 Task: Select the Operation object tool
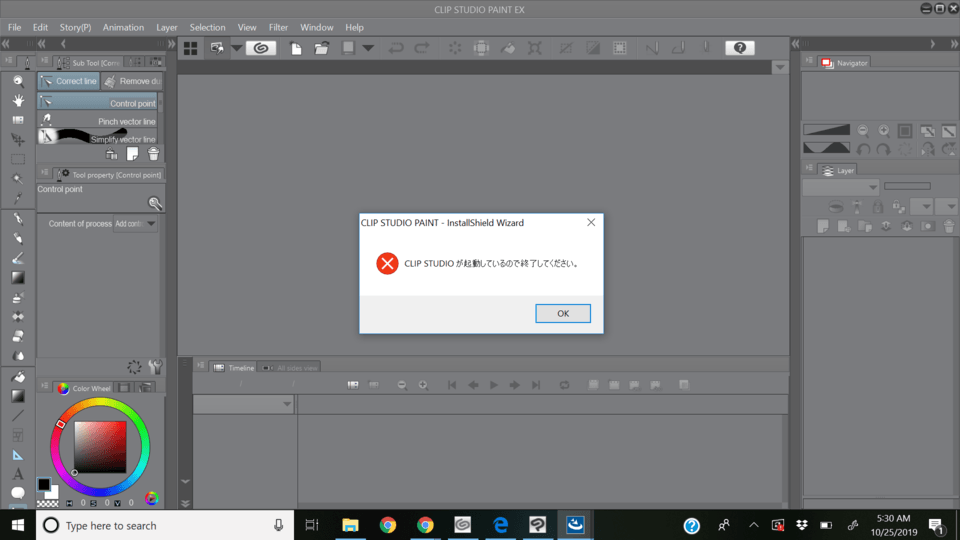[18, 120]
